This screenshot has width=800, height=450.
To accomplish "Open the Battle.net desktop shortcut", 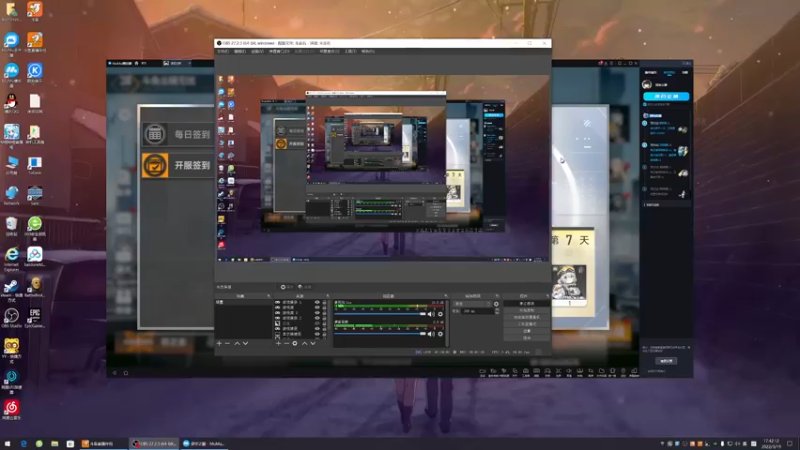I will (34, 287).
